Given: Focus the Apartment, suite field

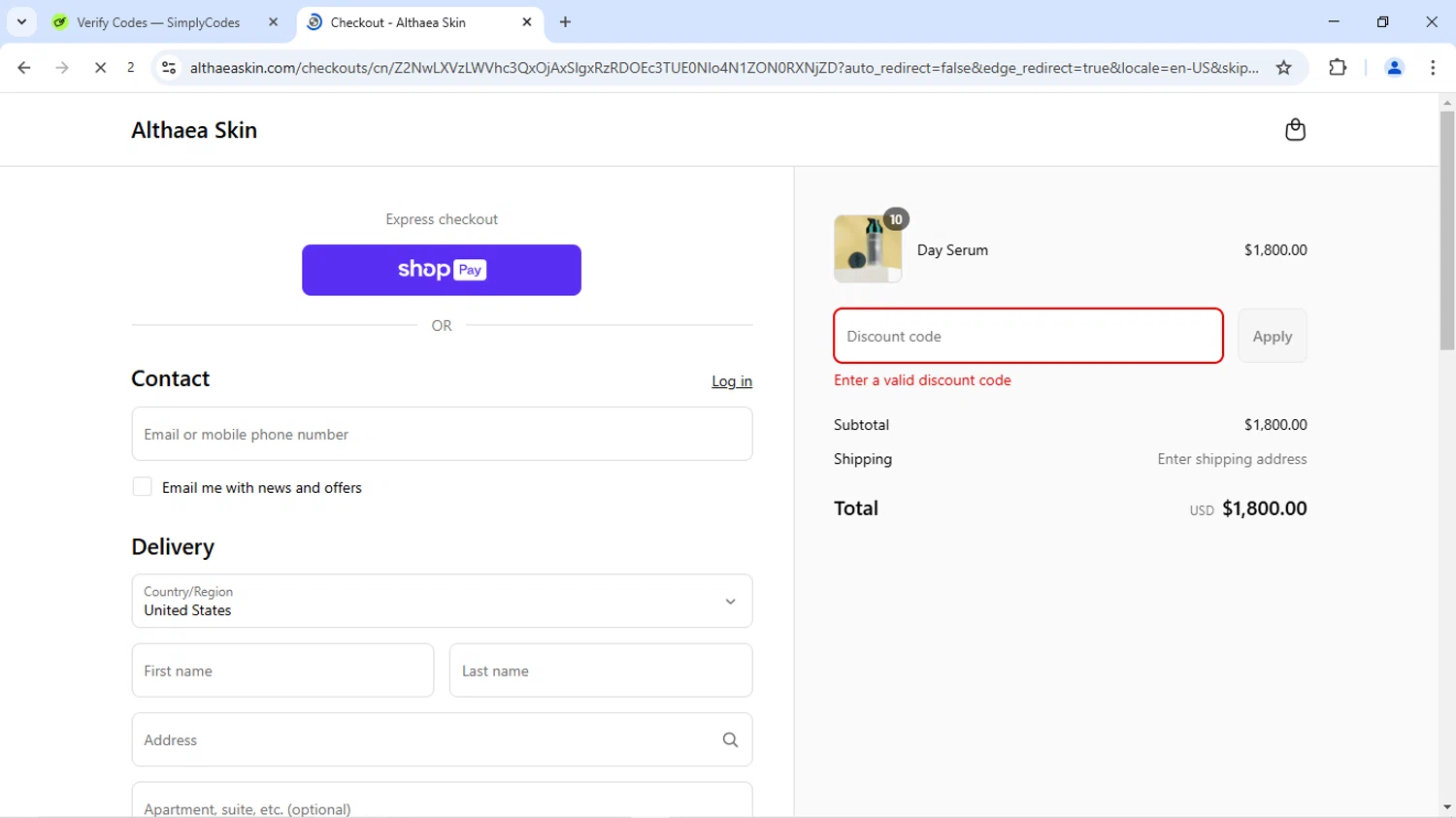Looking at the screenshot, I should click(x=442, y=802).
